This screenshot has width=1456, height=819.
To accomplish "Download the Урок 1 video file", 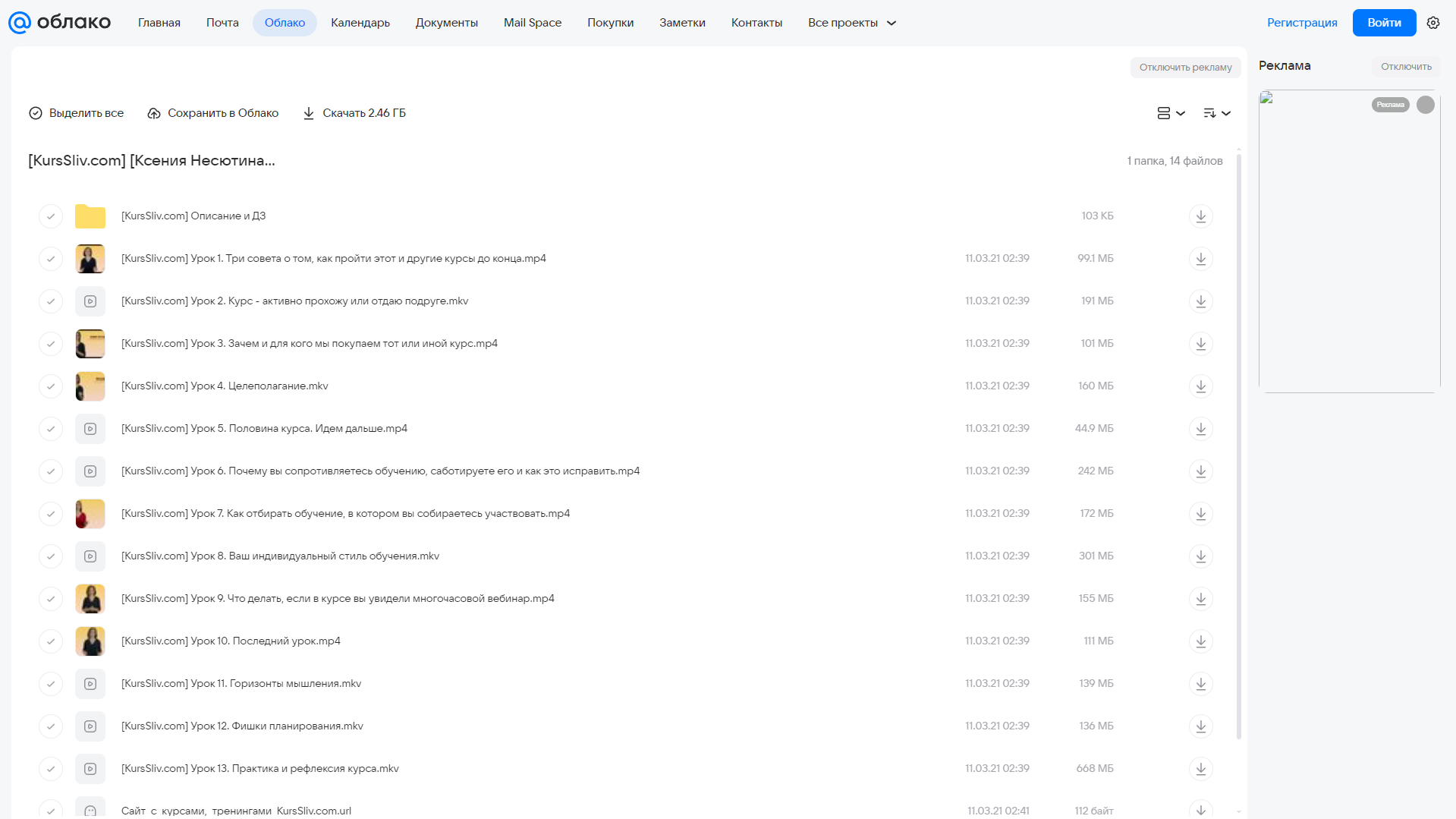I will click(x=1200, y=259).
